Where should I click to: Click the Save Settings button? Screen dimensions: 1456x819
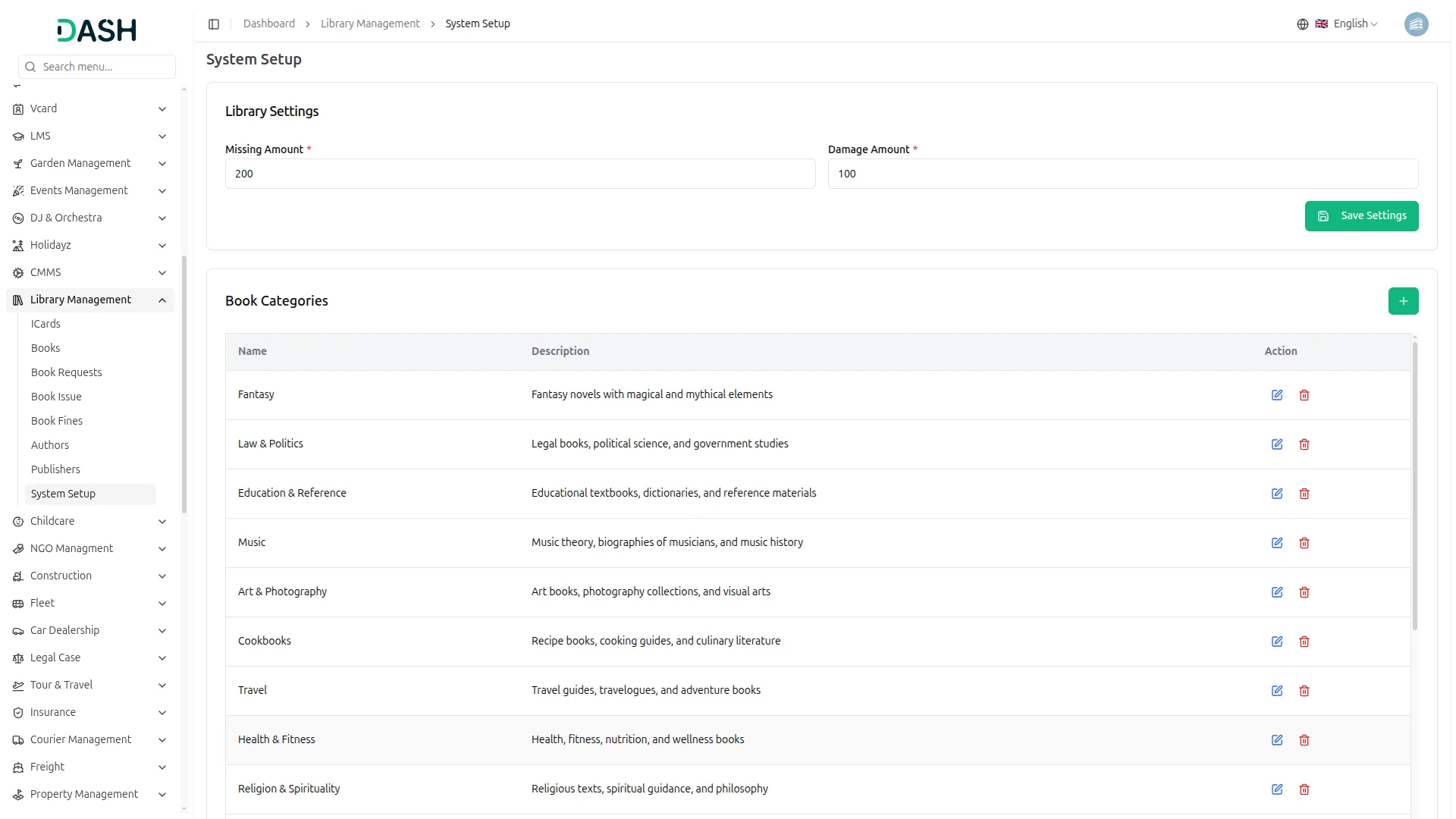(x=1361, y=216)
